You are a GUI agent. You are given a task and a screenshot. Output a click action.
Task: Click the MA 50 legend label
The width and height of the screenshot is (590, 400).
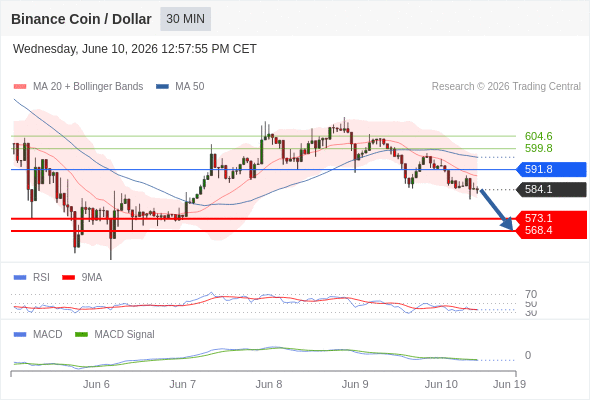click(x=190, y=87)
